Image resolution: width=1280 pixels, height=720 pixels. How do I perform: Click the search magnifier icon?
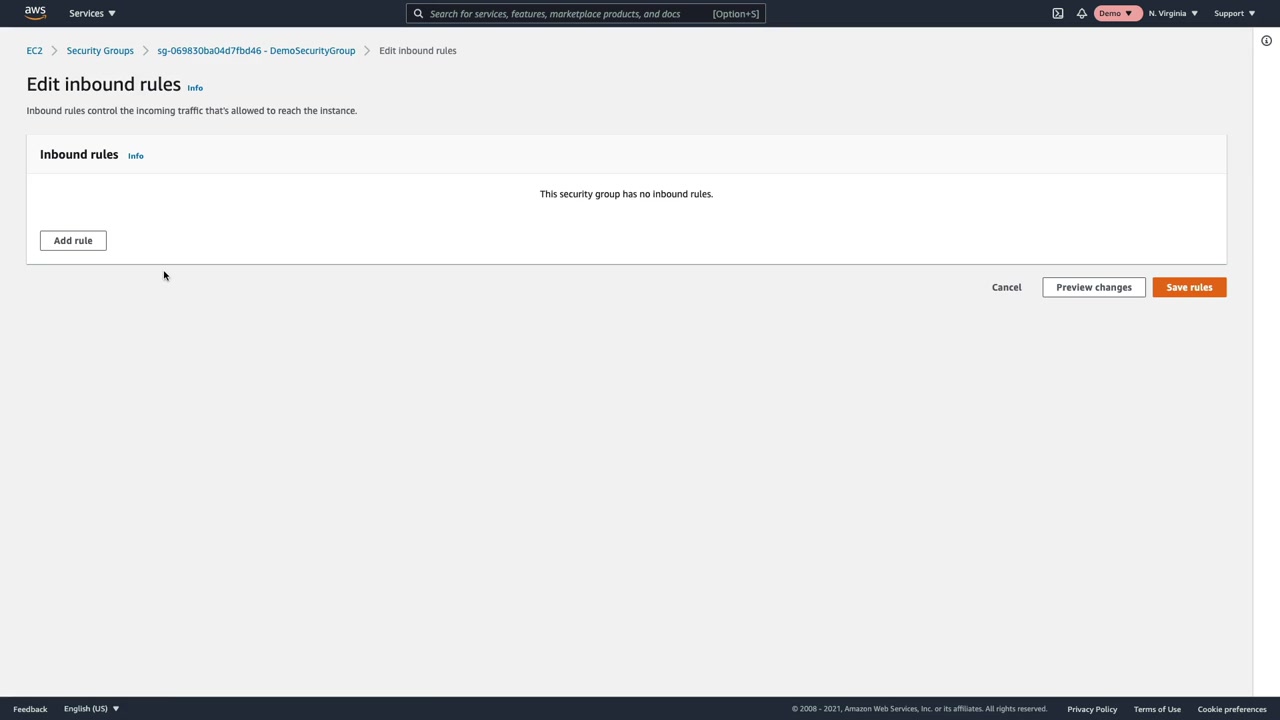418,14
